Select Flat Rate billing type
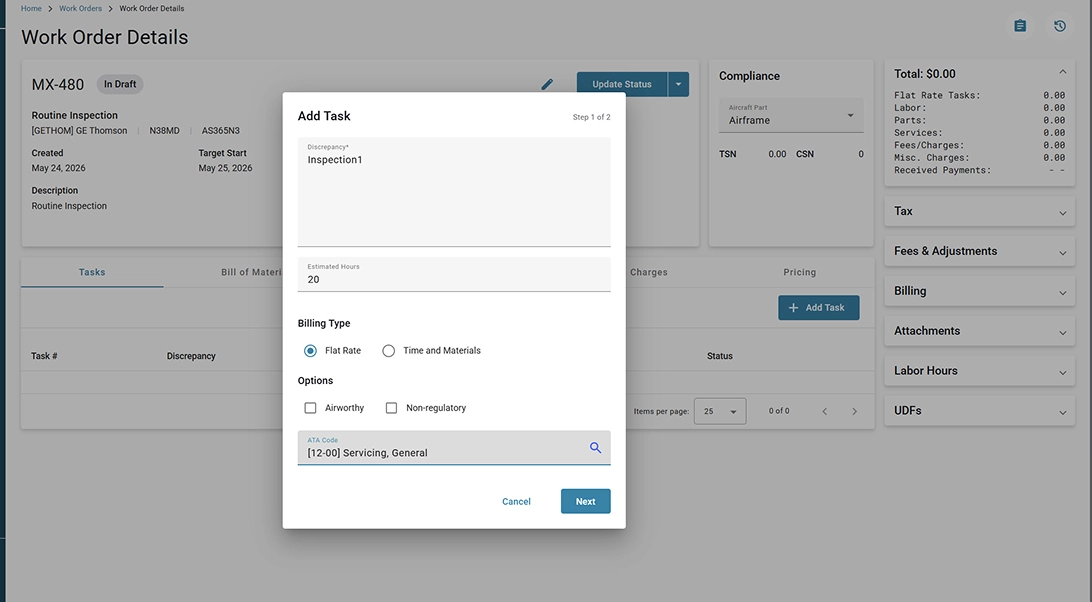Screen dimensions: 1092x602 311,350
